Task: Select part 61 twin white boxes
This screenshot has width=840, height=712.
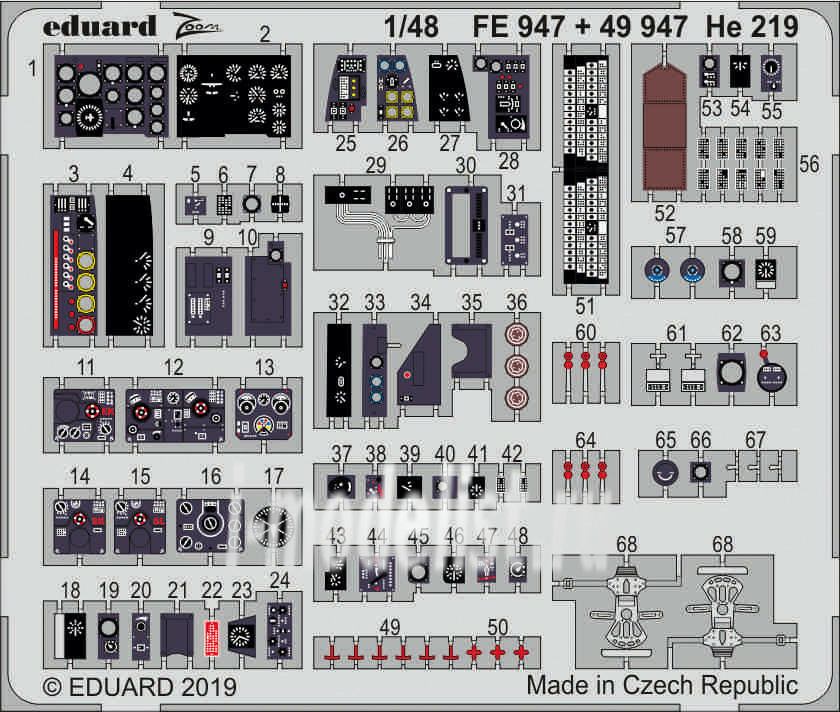Action: [x=676, y=373]
